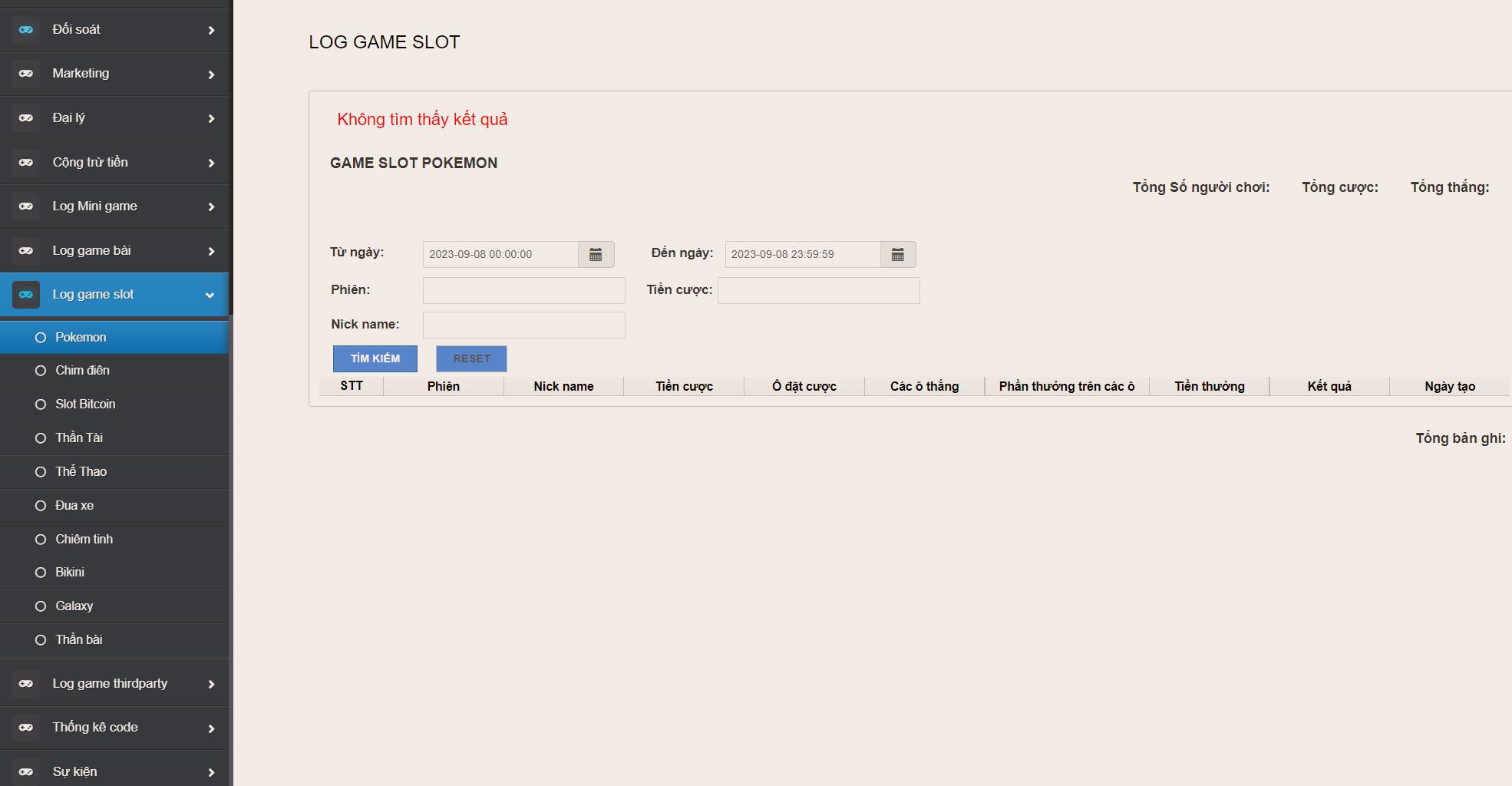
Task: Expand the Log game bài arrow
Action: pyautogui.click(x=211, y=252)
